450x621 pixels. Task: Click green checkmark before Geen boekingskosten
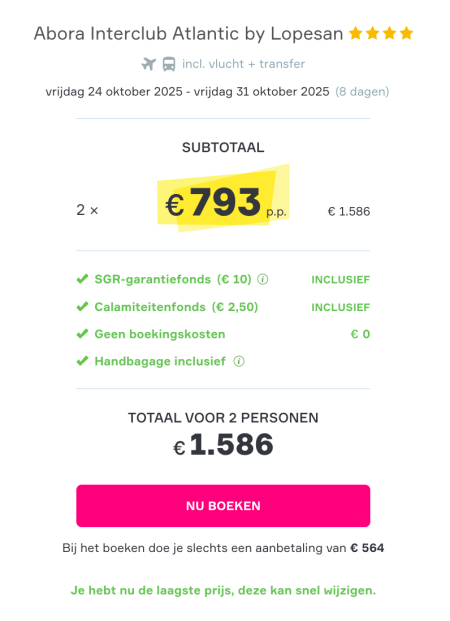[82, 334]
